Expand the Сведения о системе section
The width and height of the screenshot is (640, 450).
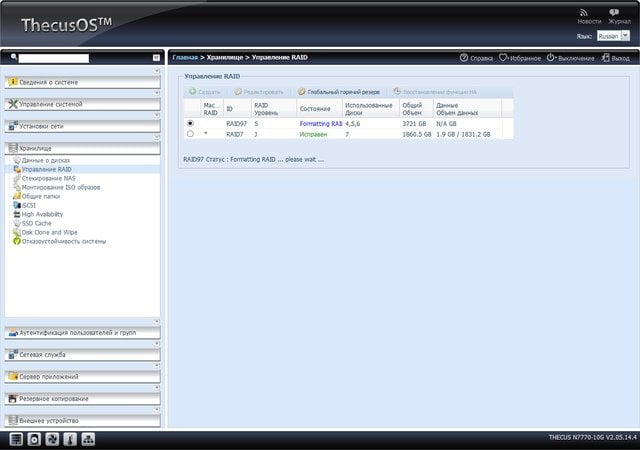pos(82,82)
